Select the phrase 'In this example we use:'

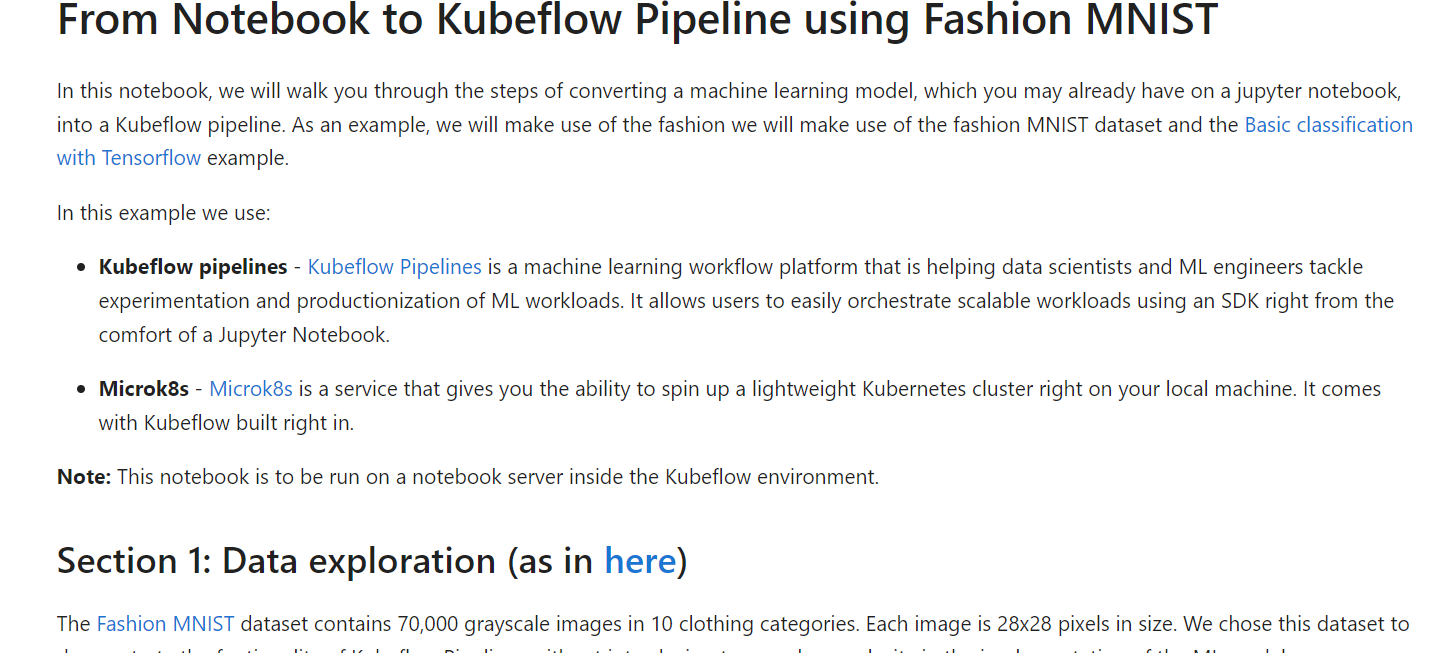coord(163,212)
